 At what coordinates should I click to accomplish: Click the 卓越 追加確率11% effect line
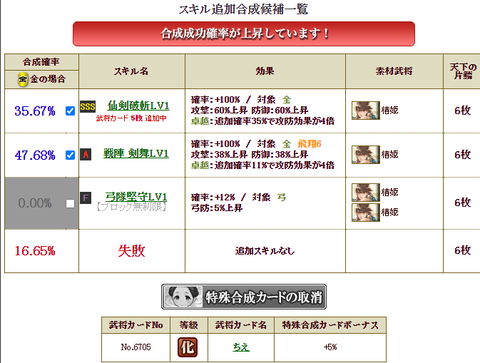pyautogui.click(x=263, y=165)
